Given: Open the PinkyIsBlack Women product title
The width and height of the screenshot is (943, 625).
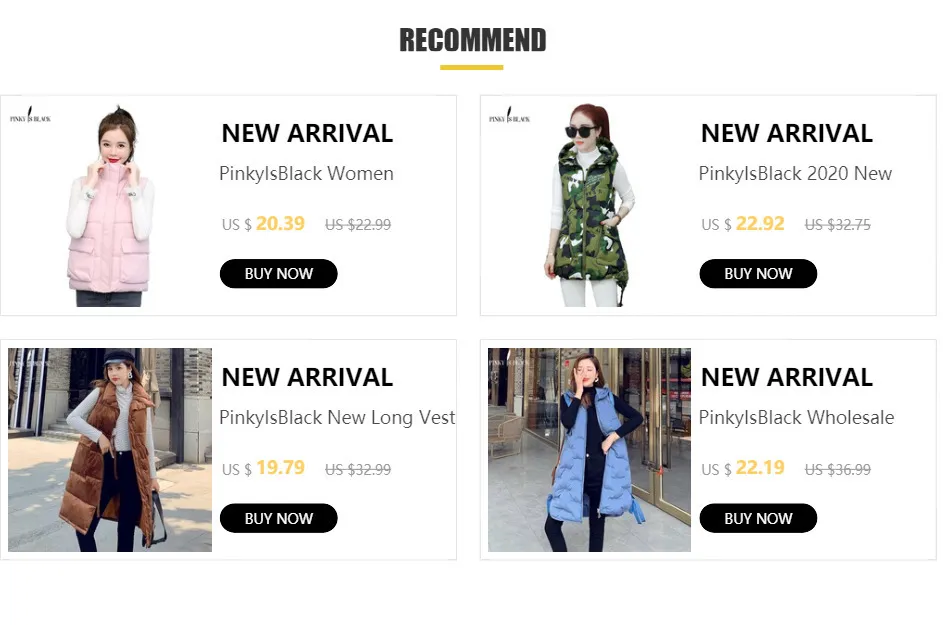Looking at the screenshot, I should 306,174.
